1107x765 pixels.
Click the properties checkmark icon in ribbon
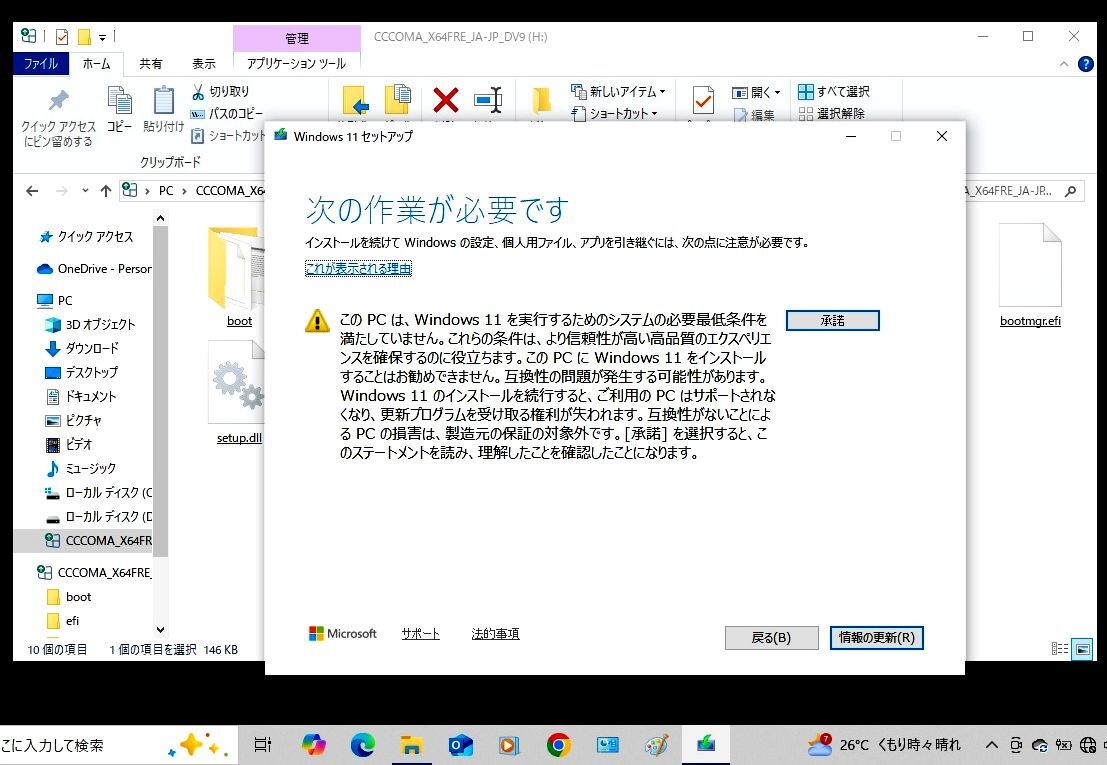coord(702,100)
